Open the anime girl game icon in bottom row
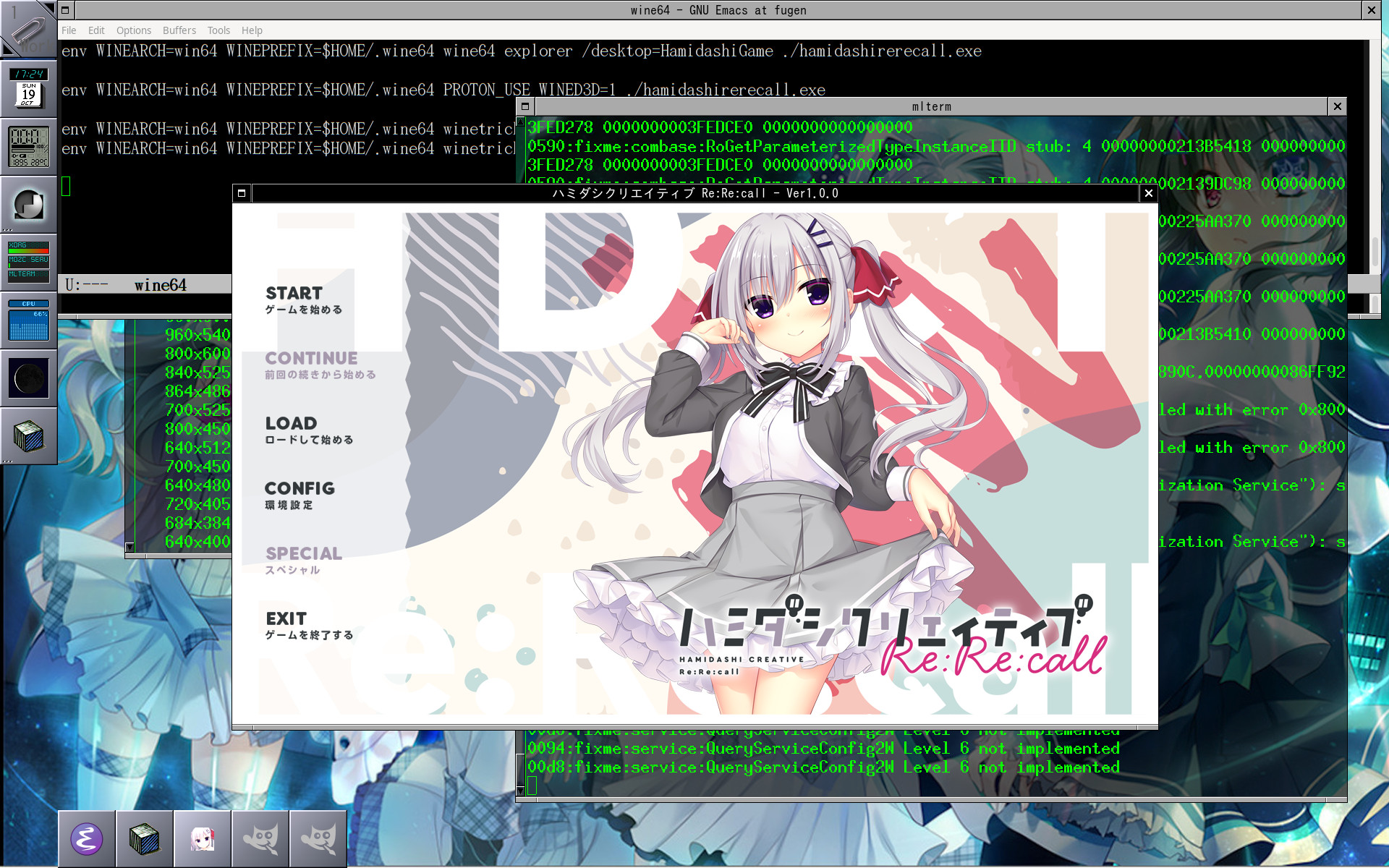This screenshot has height=868, width=1389. pyautogui.click(x=203, y=839)
